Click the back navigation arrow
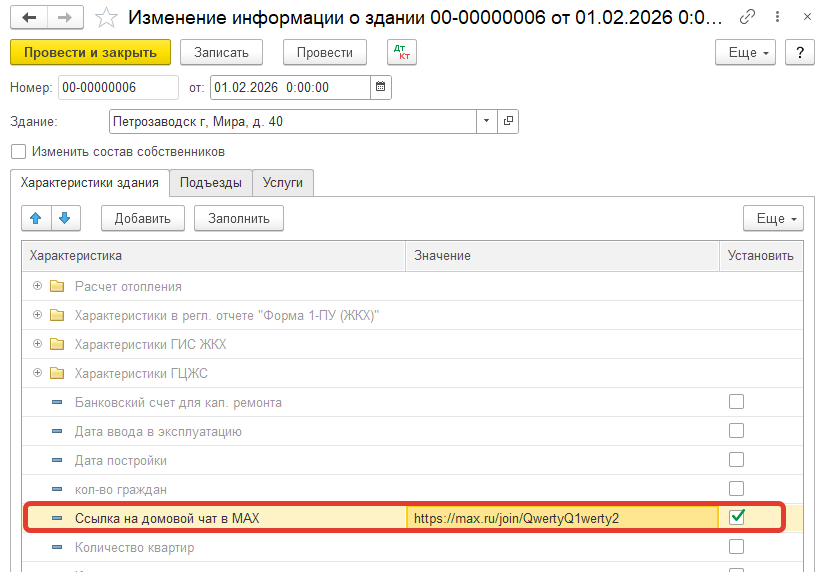This screenshot has height=572, width=822. pyautogui.click(x=30, y=18)
